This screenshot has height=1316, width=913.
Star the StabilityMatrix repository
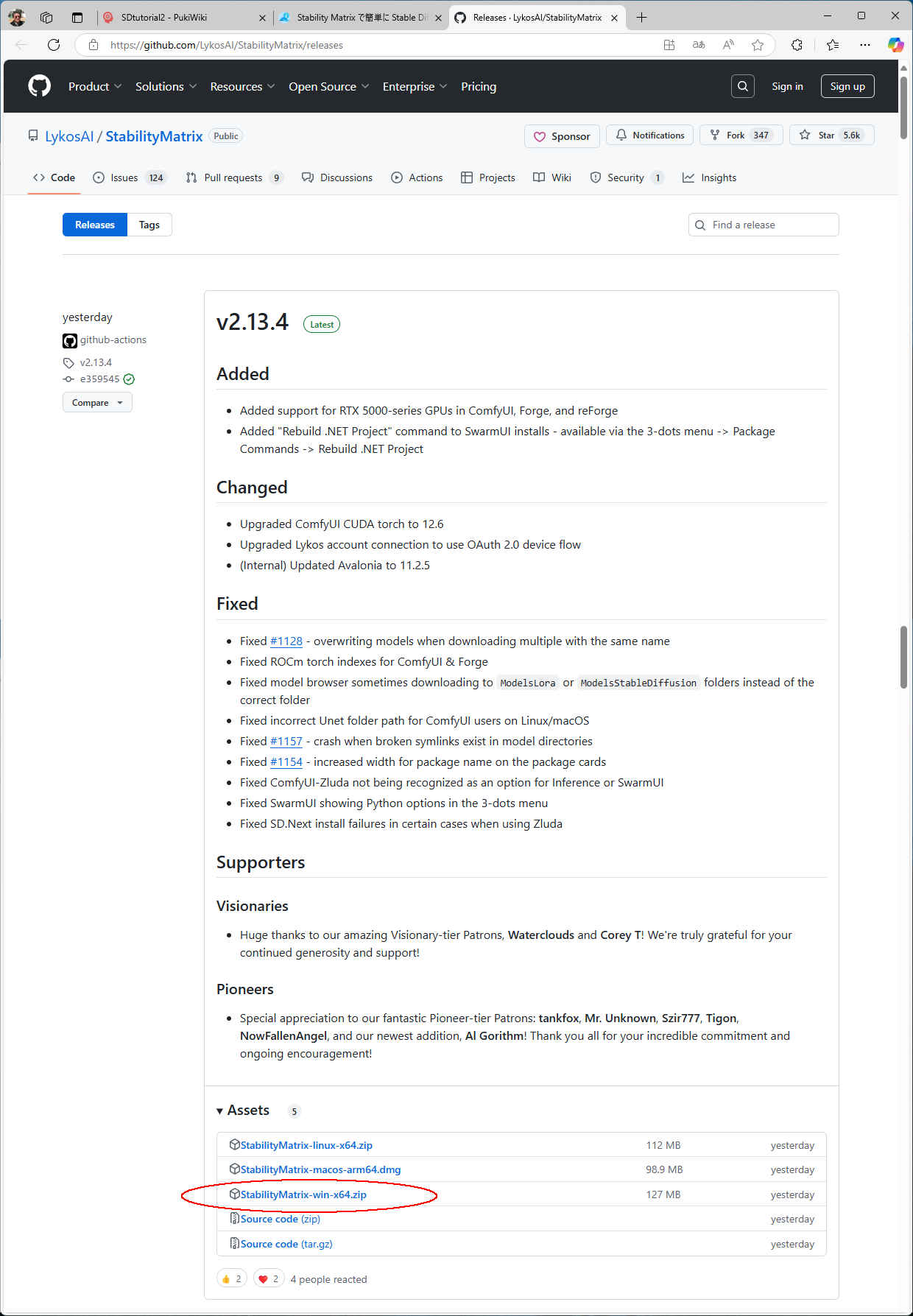831,136
